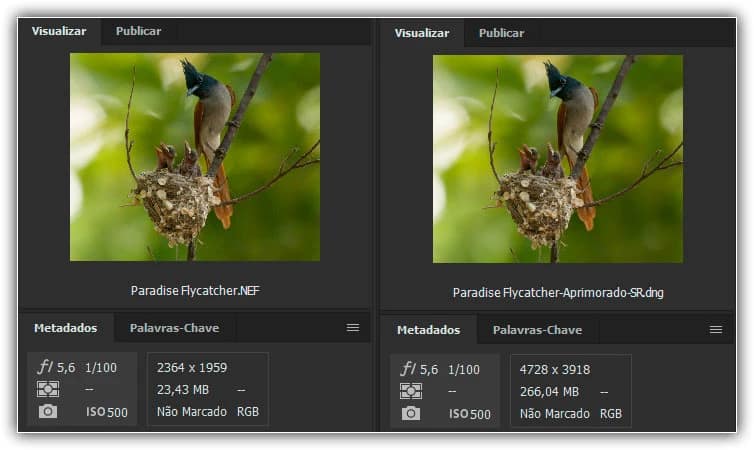This screenshot has height=450, width=754.
Task: Open the left Metadados panel menu icon
Action: click(353, 327)
